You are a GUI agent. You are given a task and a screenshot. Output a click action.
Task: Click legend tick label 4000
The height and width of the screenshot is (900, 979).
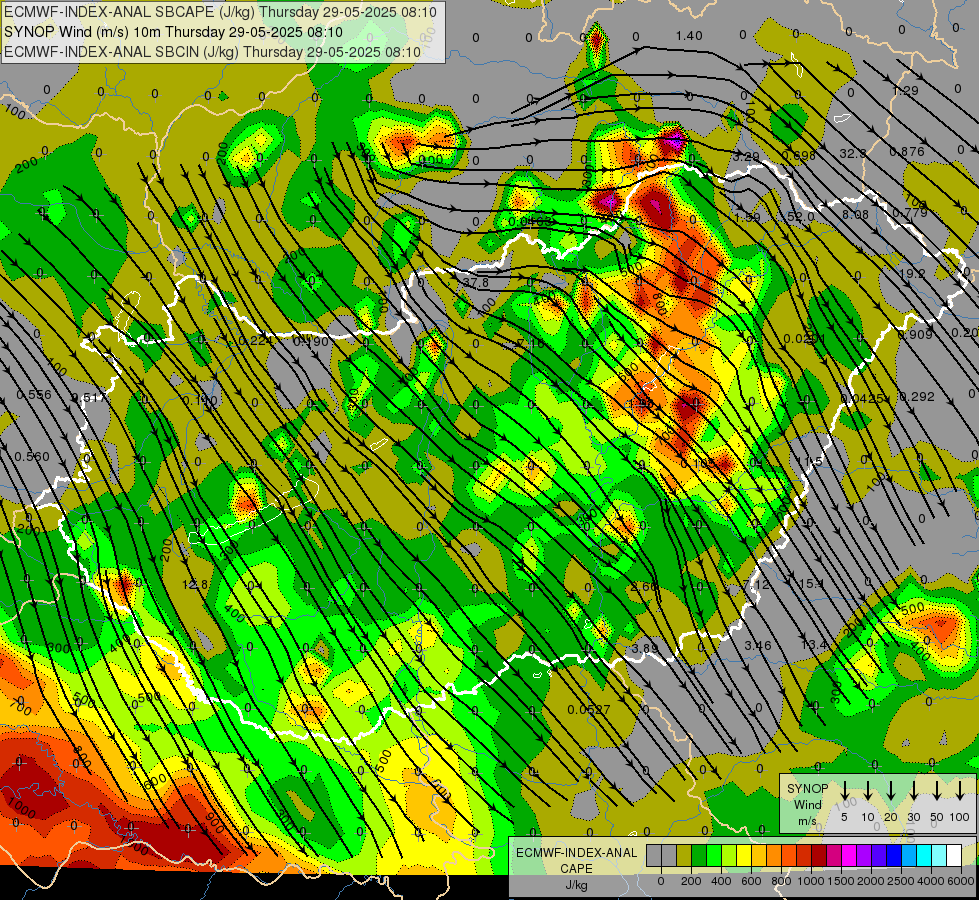pyautogui.click(x=931, y=881)
